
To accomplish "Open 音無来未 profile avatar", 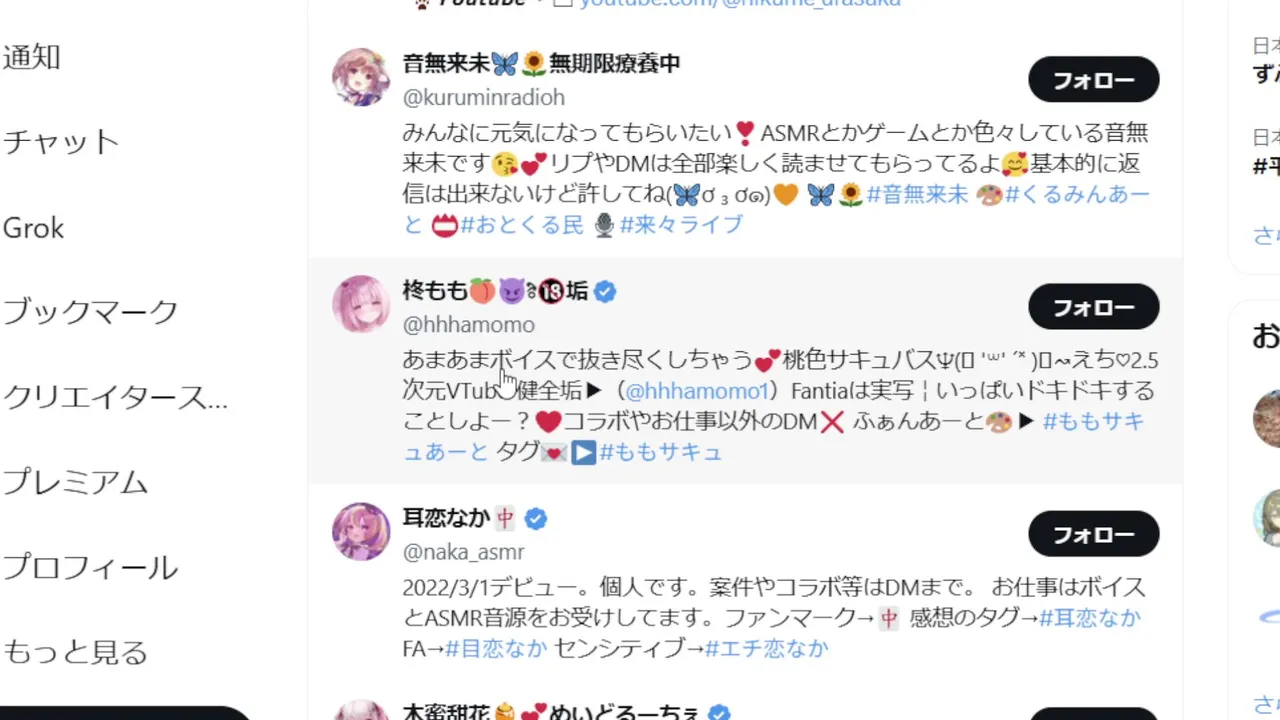I will point(361,77).
